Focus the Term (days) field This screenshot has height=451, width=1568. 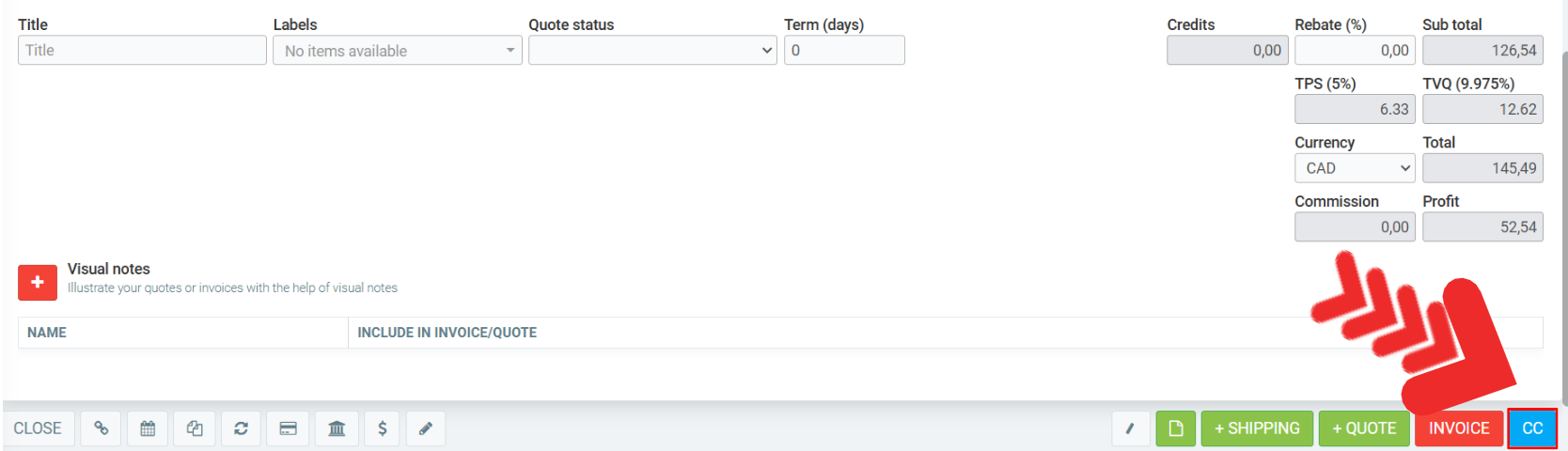click(x=844, y=51)
